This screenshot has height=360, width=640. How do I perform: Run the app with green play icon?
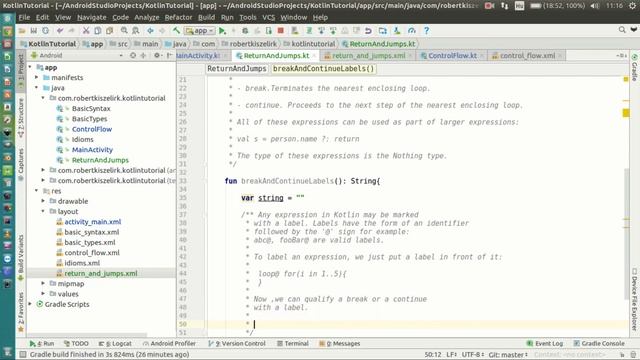click(222, 31)
